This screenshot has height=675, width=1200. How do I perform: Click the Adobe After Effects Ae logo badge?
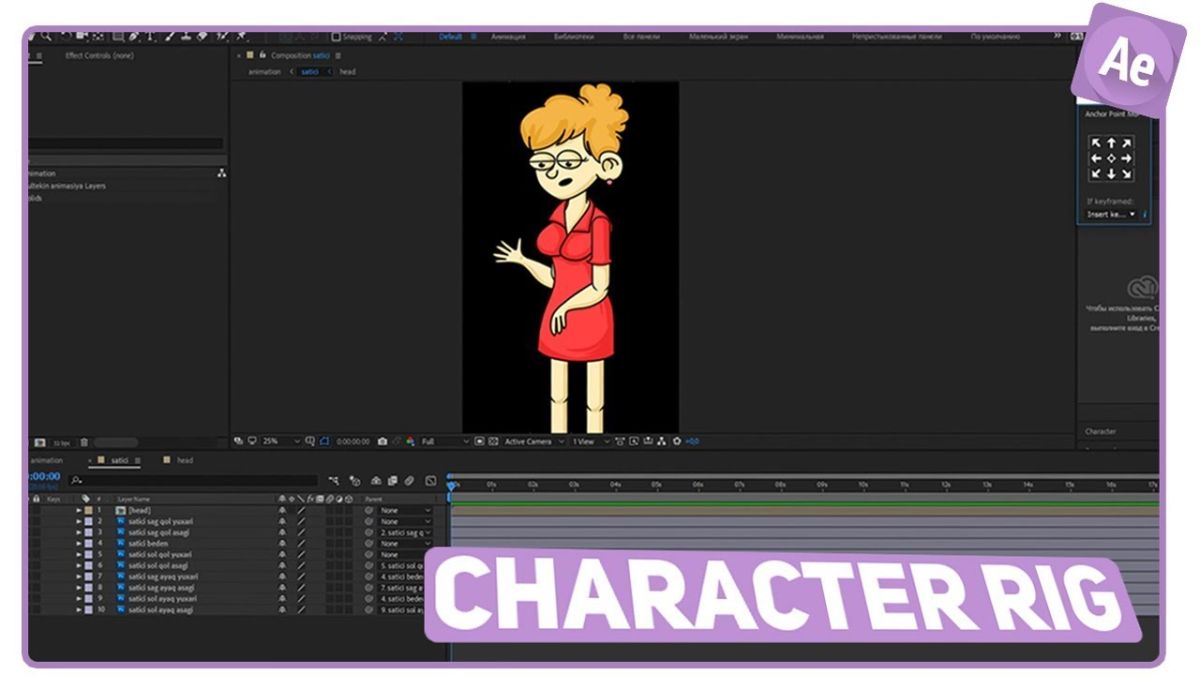pos(1128,60)
